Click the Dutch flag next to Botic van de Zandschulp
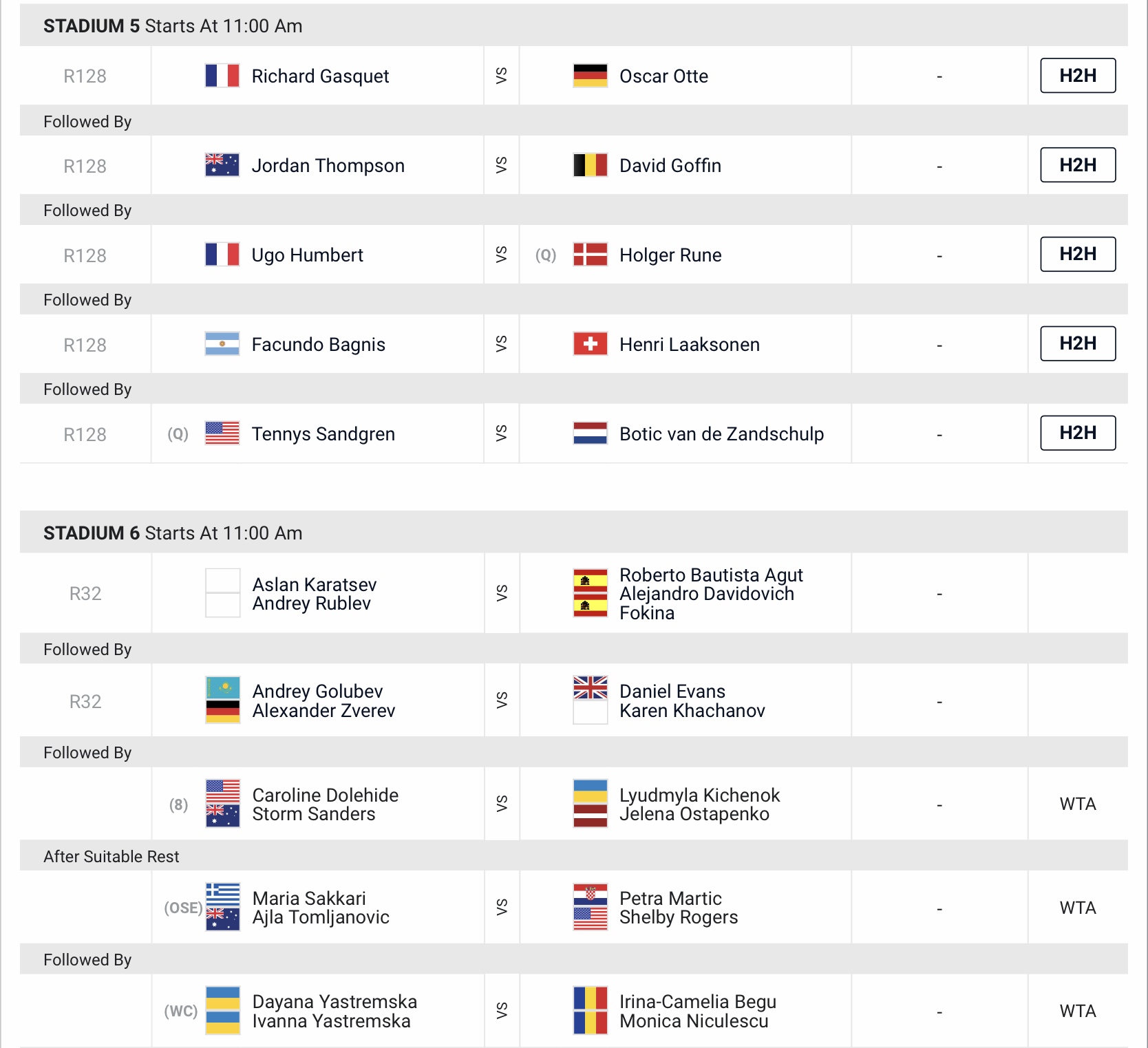Image resolution: width=1148 pixels, height=1048 pixels. pos(590,434)
